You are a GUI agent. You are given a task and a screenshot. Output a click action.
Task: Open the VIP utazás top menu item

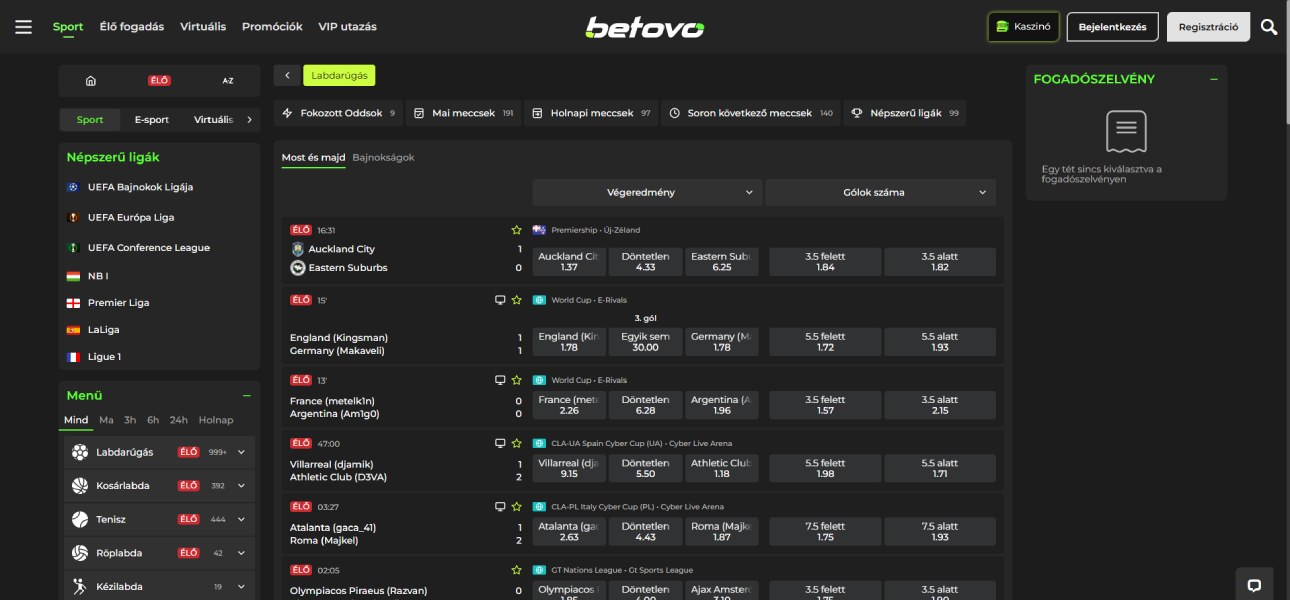click(347, 27)
